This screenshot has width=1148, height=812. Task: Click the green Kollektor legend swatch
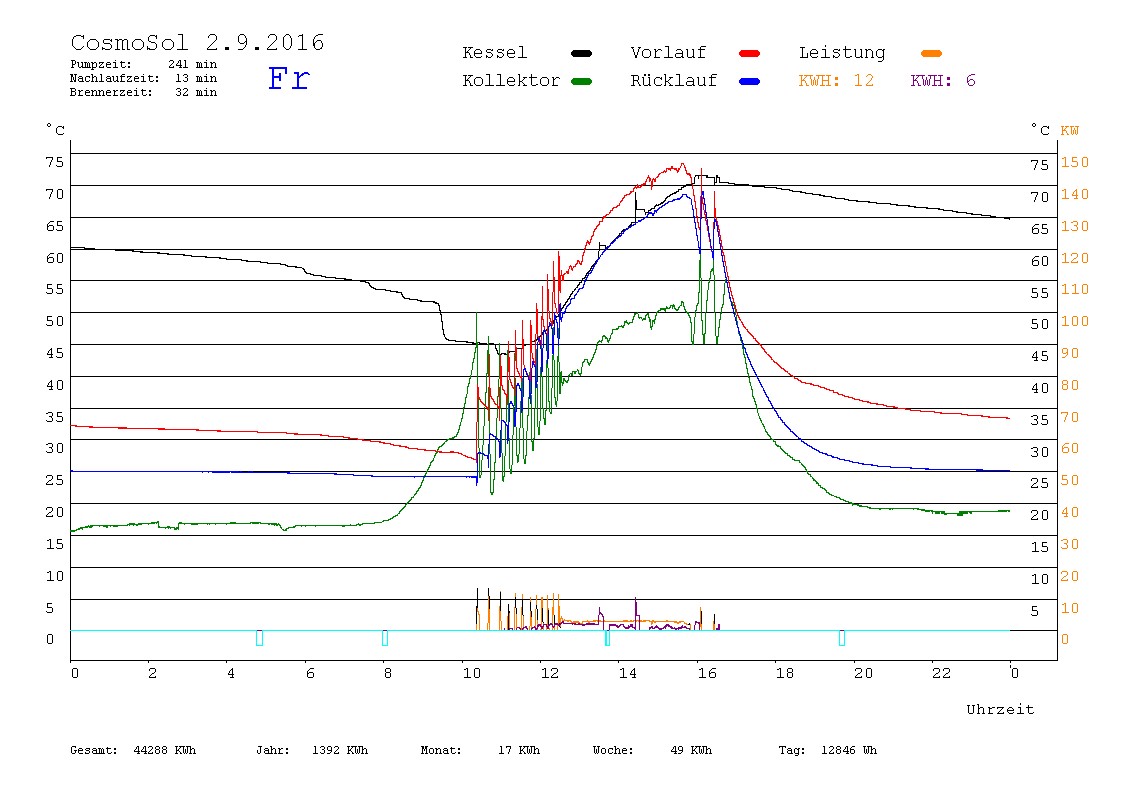coord(581,81)
